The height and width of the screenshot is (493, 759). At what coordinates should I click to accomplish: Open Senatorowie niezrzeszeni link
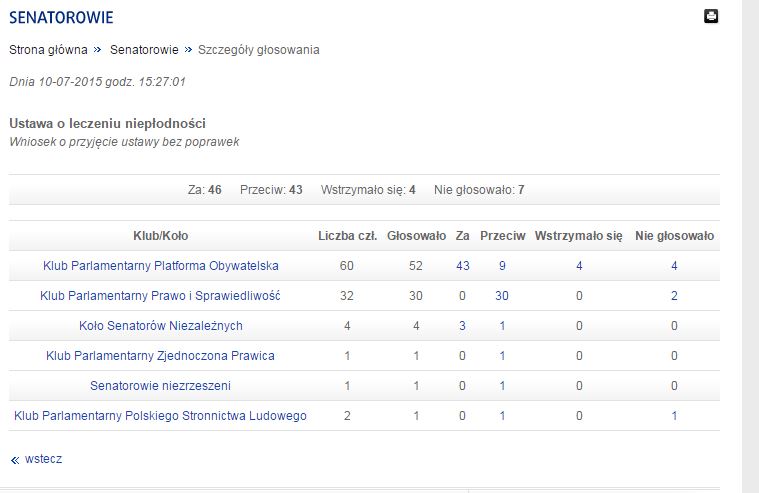pyautogui.click(x=160, y=386)
